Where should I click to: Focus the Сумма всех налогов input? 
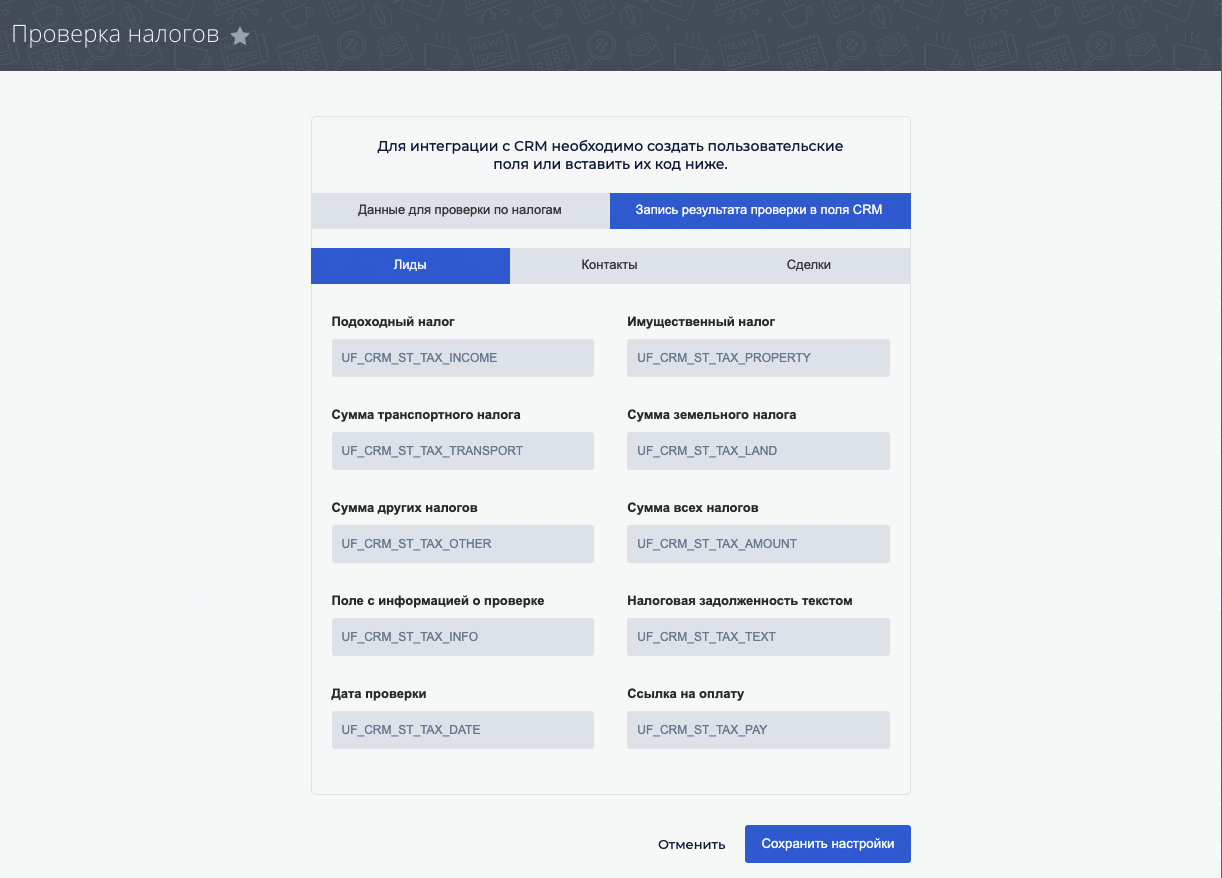pos(758,544)
